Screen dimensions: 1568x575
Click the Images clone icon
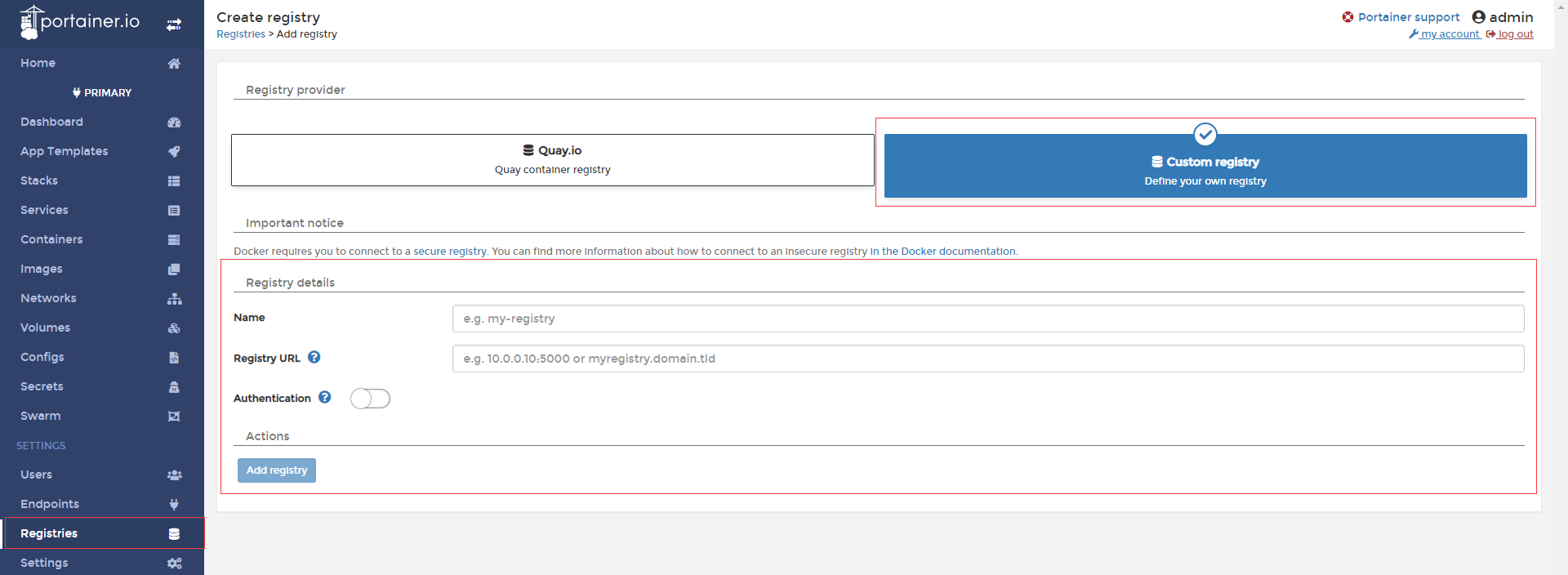(174, 269)
